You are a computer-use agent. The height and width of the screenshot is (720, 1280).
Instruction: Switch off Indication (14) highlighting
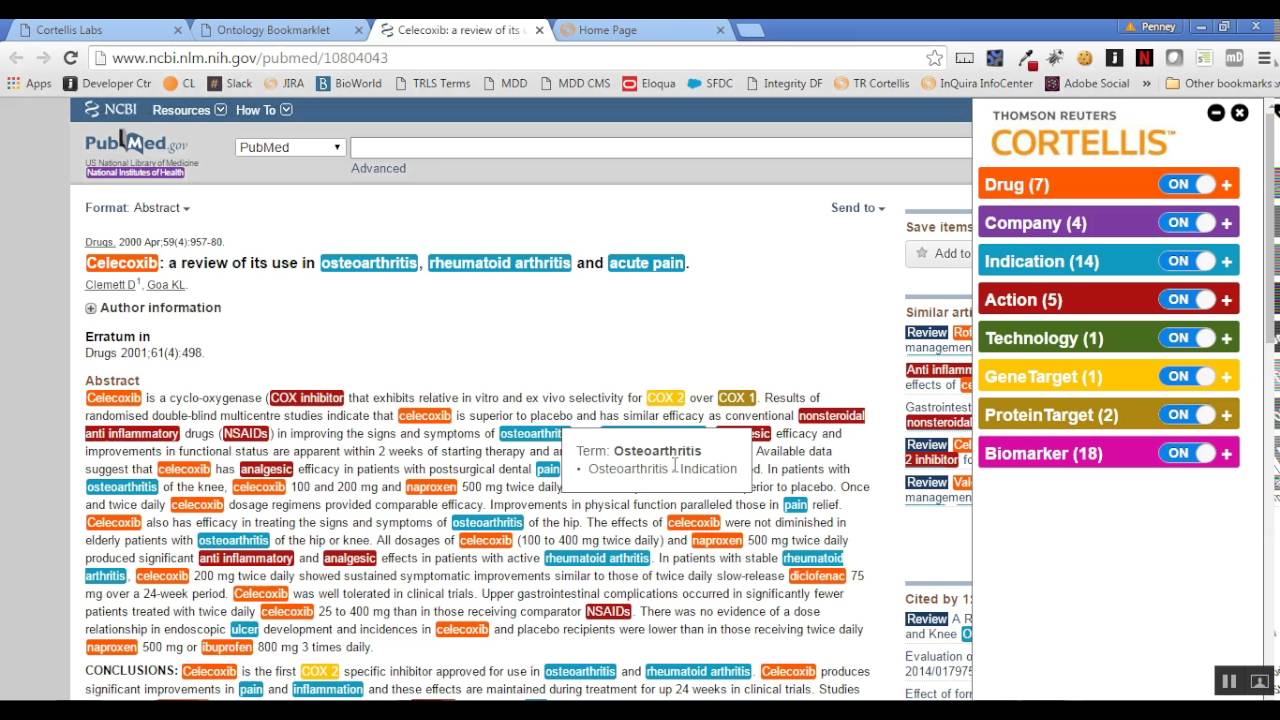pyautogui.click(x=1187, y=261)
